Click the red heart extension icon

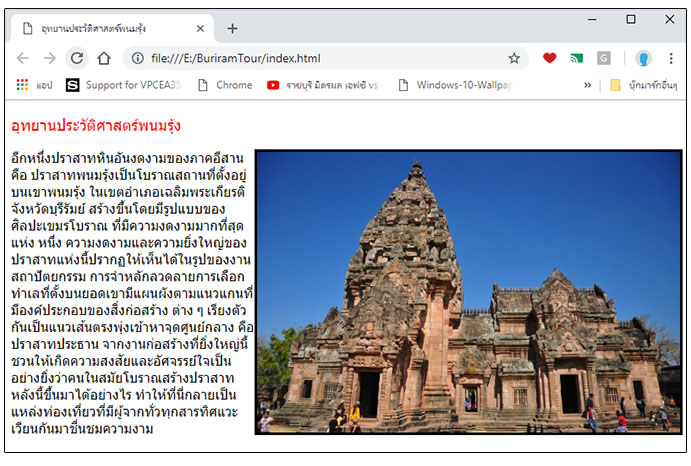coord(549,58)
